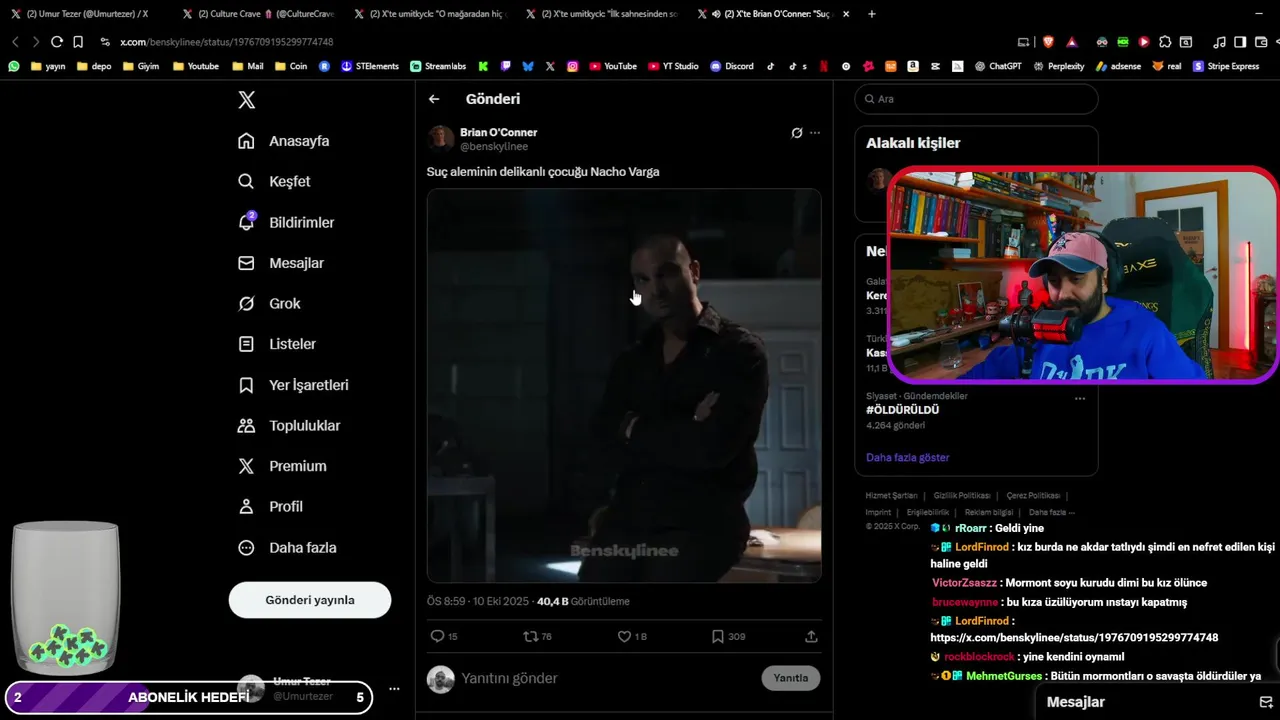Open Gizlilik Politikası footer link
1280x720 pixels.
pos(962,496)
